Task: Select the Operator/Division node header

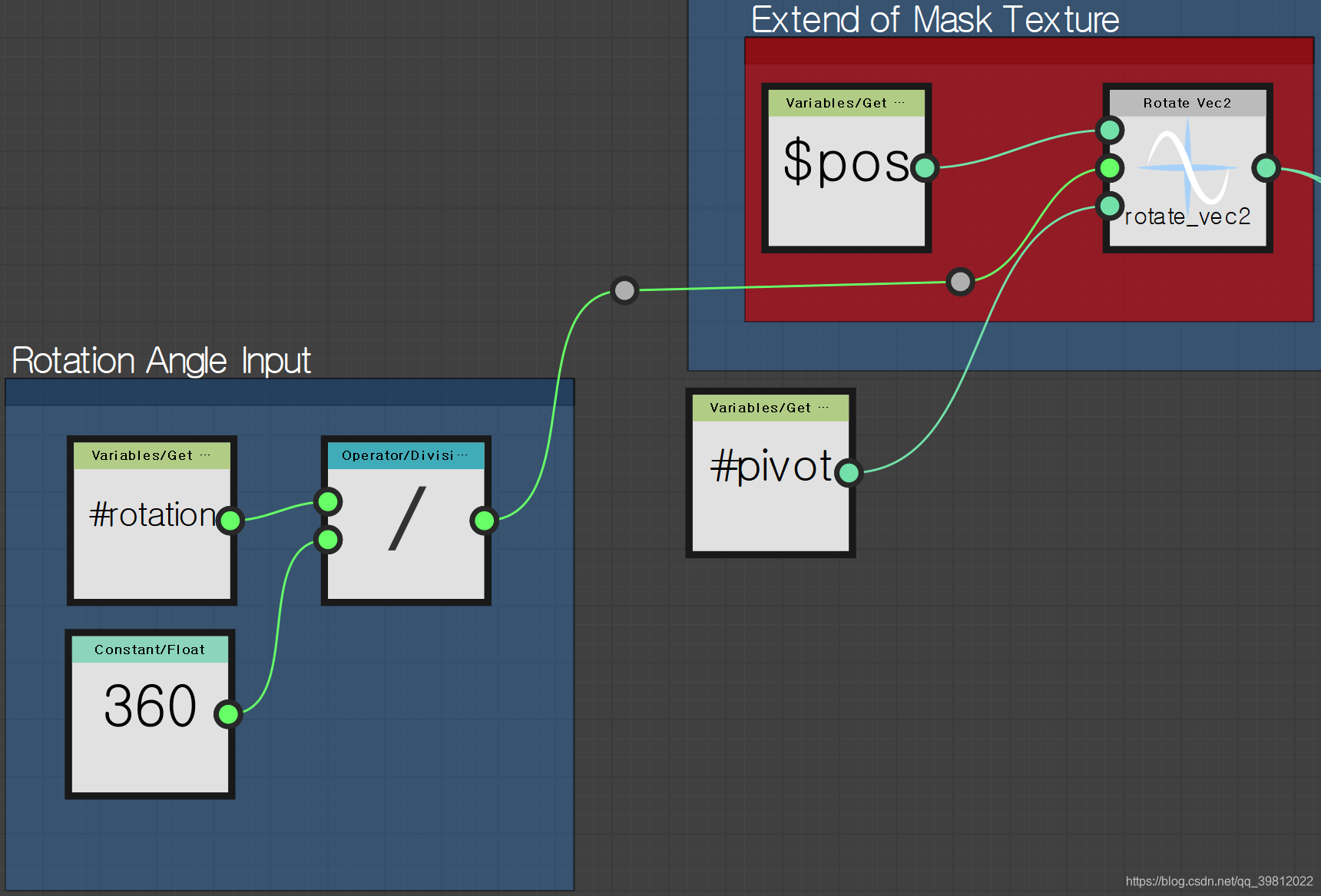Action: point(406,455)
